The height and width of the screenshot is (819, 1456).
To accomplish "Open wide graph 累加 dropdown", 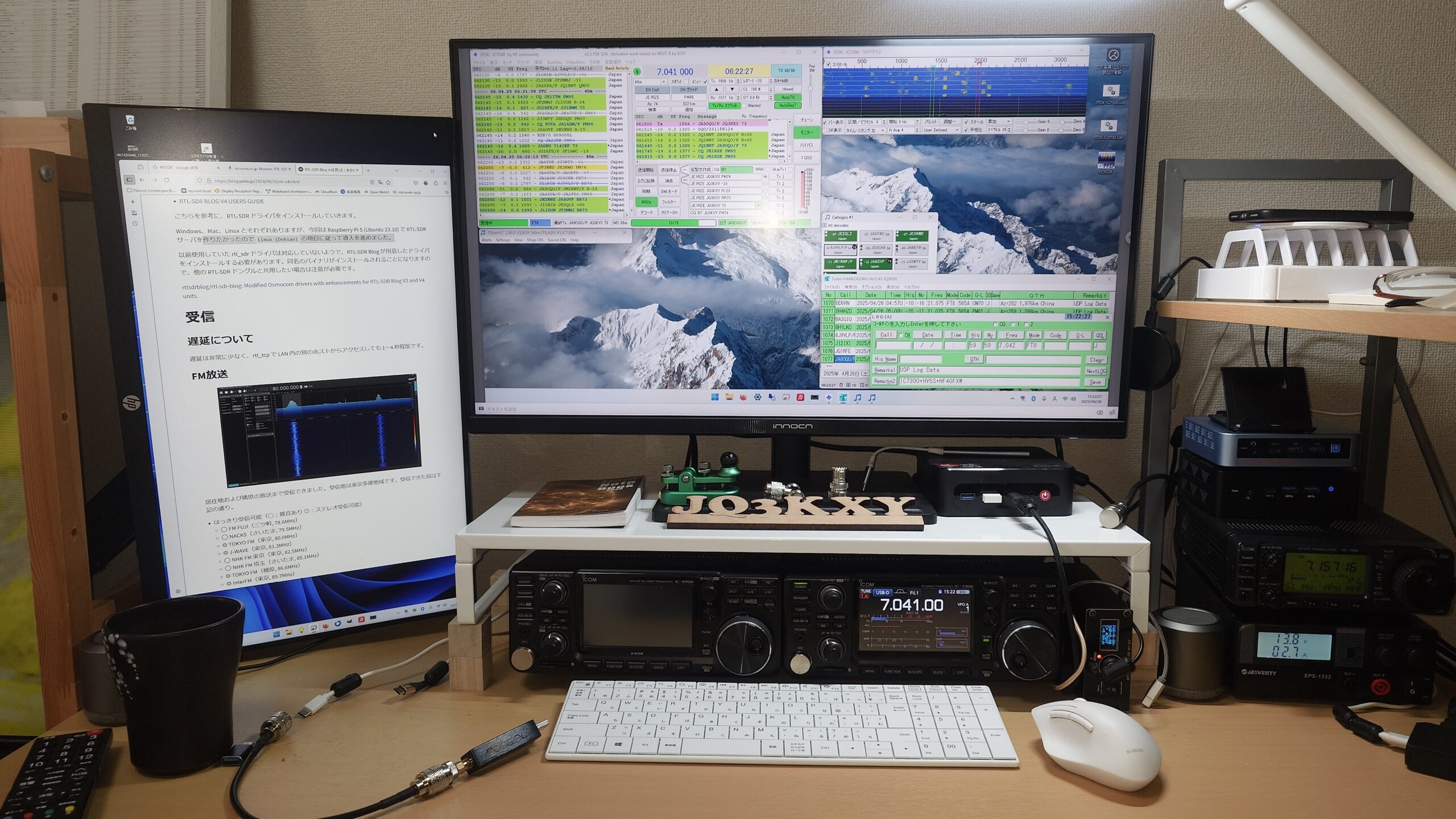I will coord(999,122).
